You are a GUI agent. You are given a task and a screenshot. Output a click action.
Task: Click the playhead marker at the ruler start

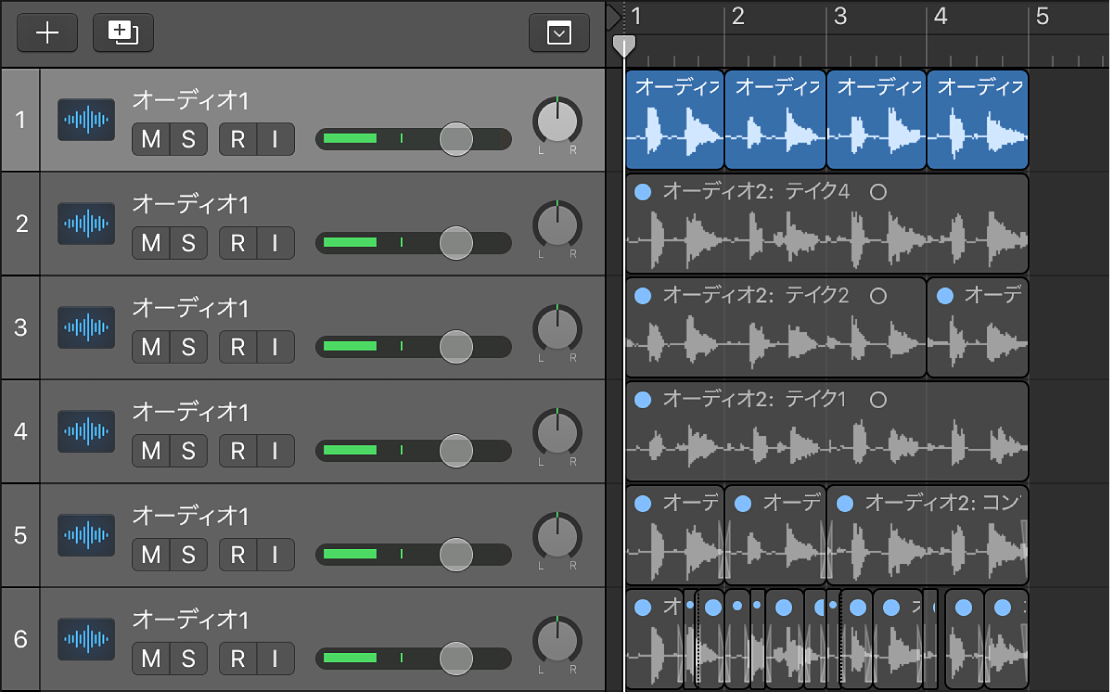coord(623,46)
